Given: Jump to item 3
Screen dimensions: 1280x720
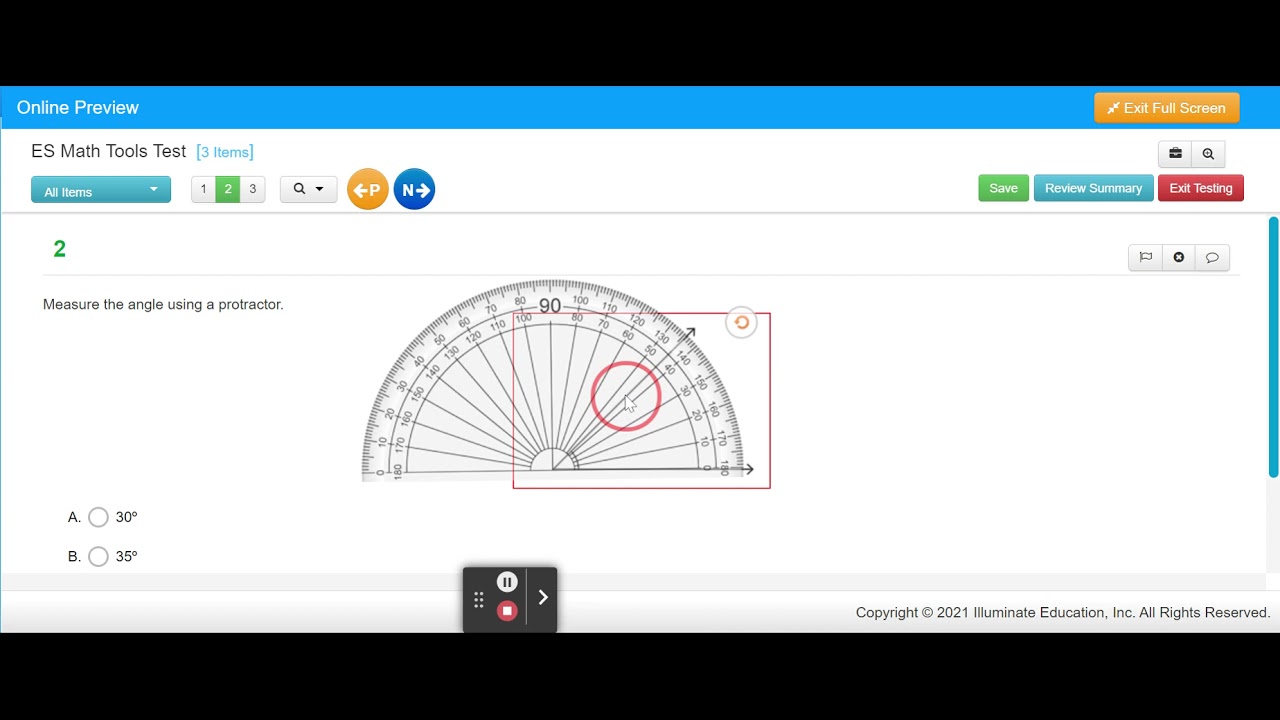Looking at the screenshot, I should point(252,189).
